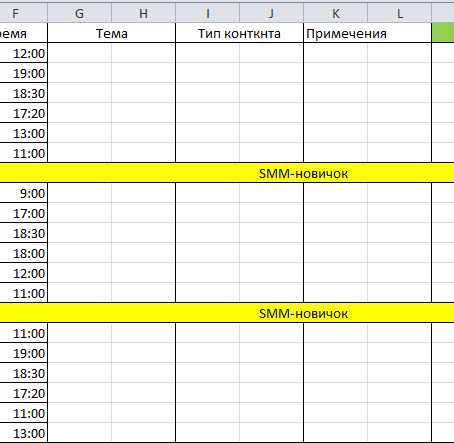Click the 'Примечения' header cell
Screen dimensions: 454x443
(x=367, y=33)
